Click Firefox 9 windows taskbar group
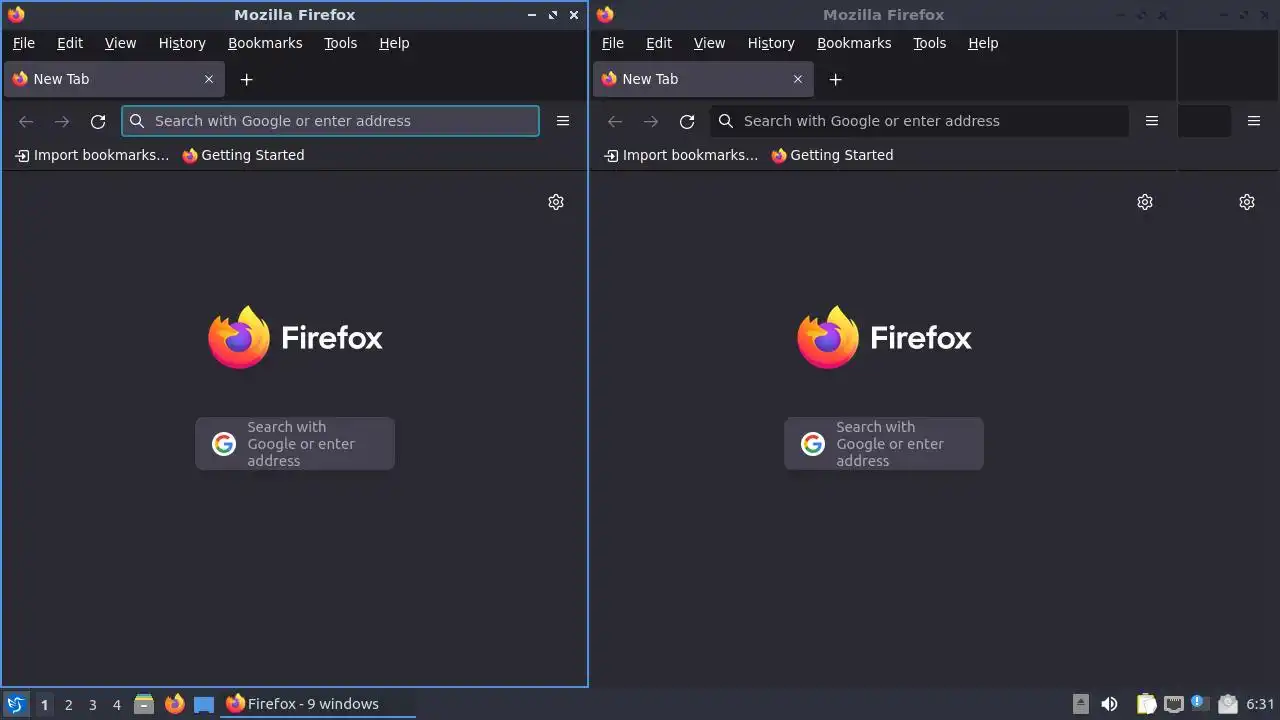Screen dimensions: 1280x720 click(318, 704)
